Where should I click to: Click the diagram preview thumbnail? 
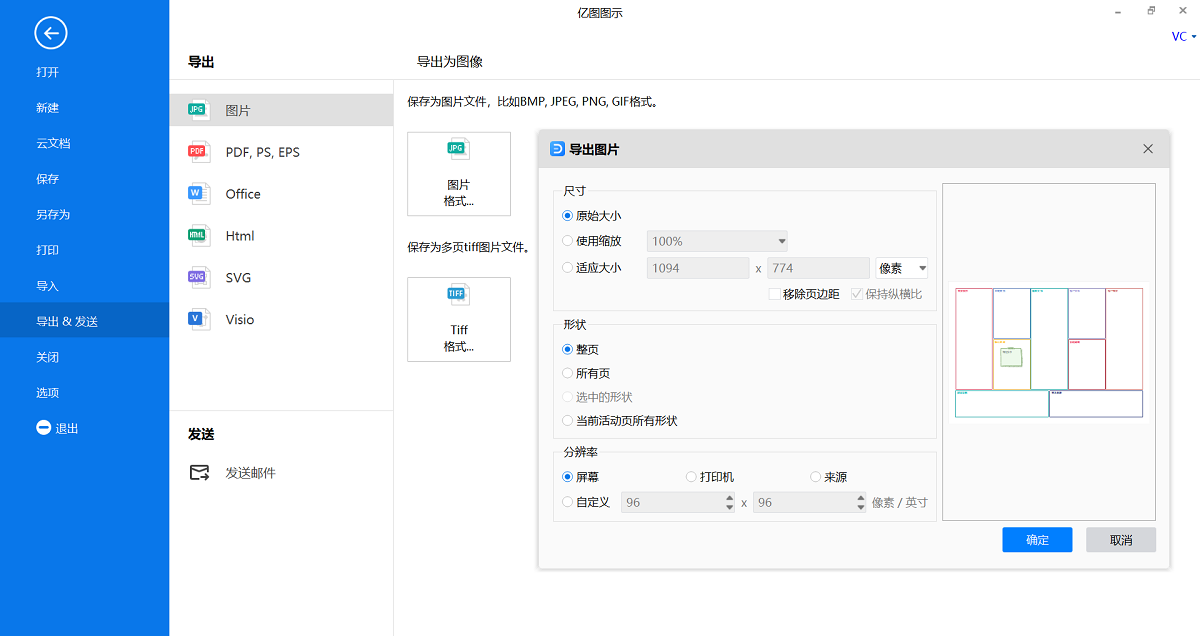[1049, 352]
